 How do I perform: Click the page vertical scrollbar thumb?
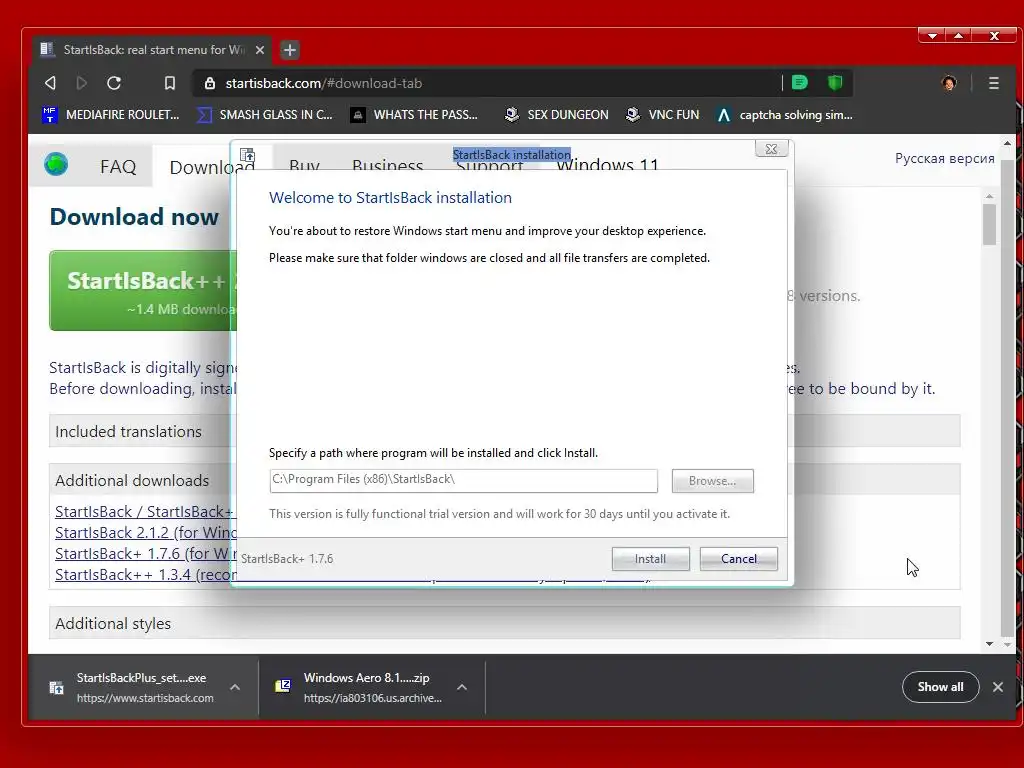(x=989, y=223)
